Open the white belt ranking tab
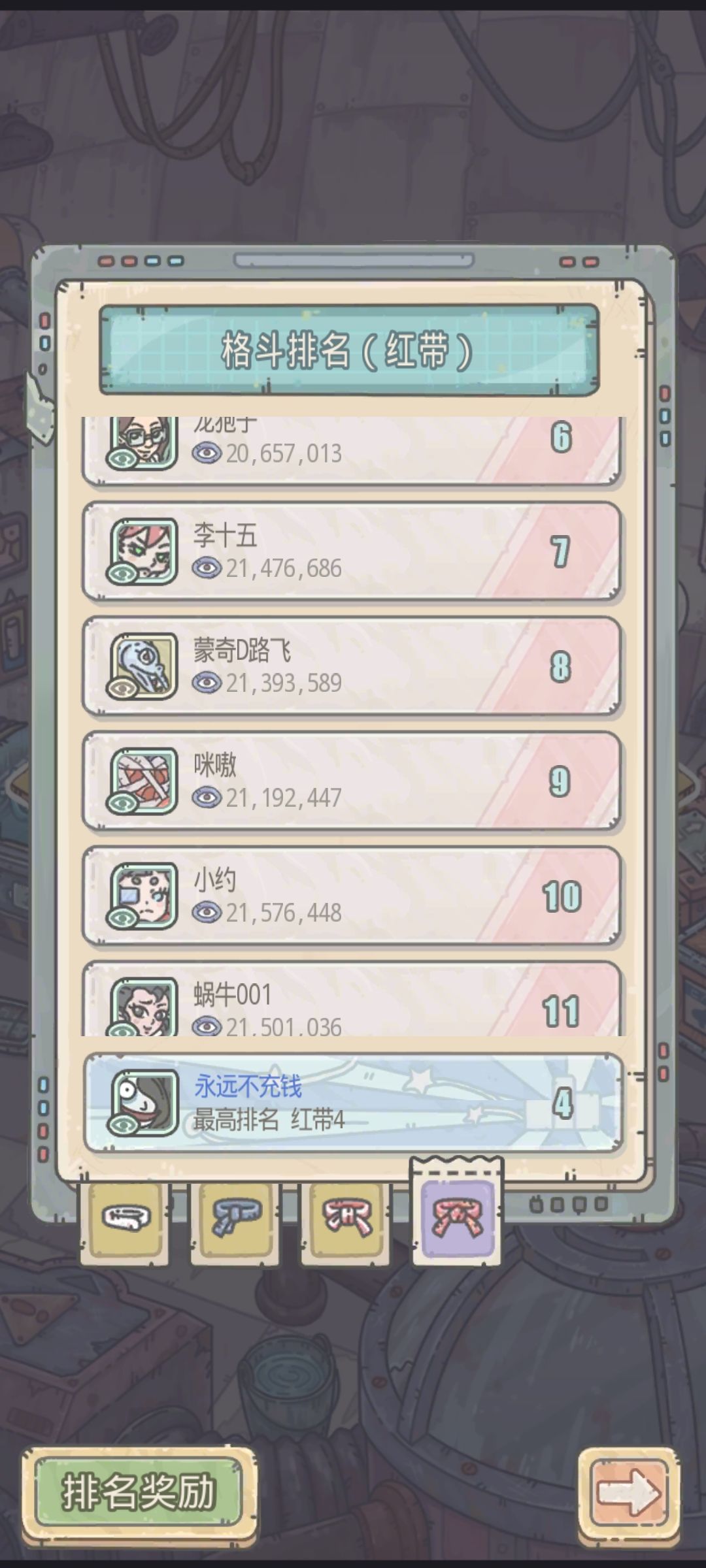 coord(126,1218)
